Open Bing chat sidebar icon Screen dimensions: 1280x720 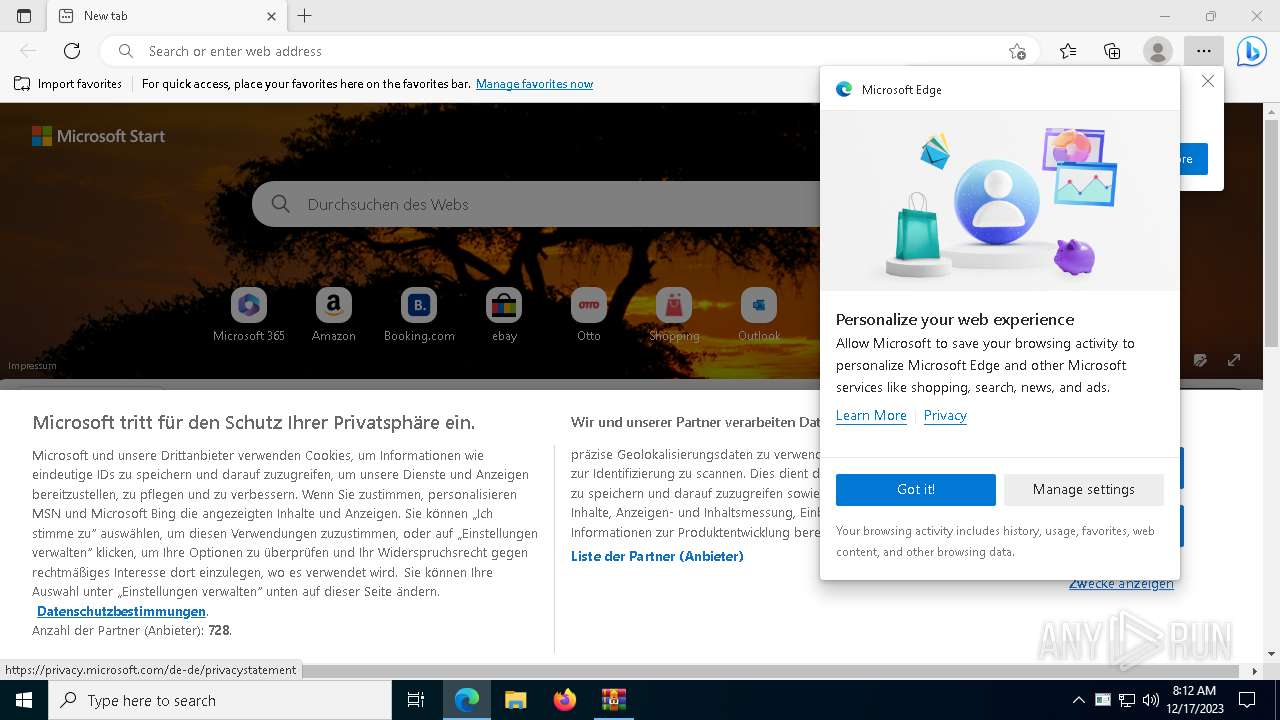tap(1251, 51)
